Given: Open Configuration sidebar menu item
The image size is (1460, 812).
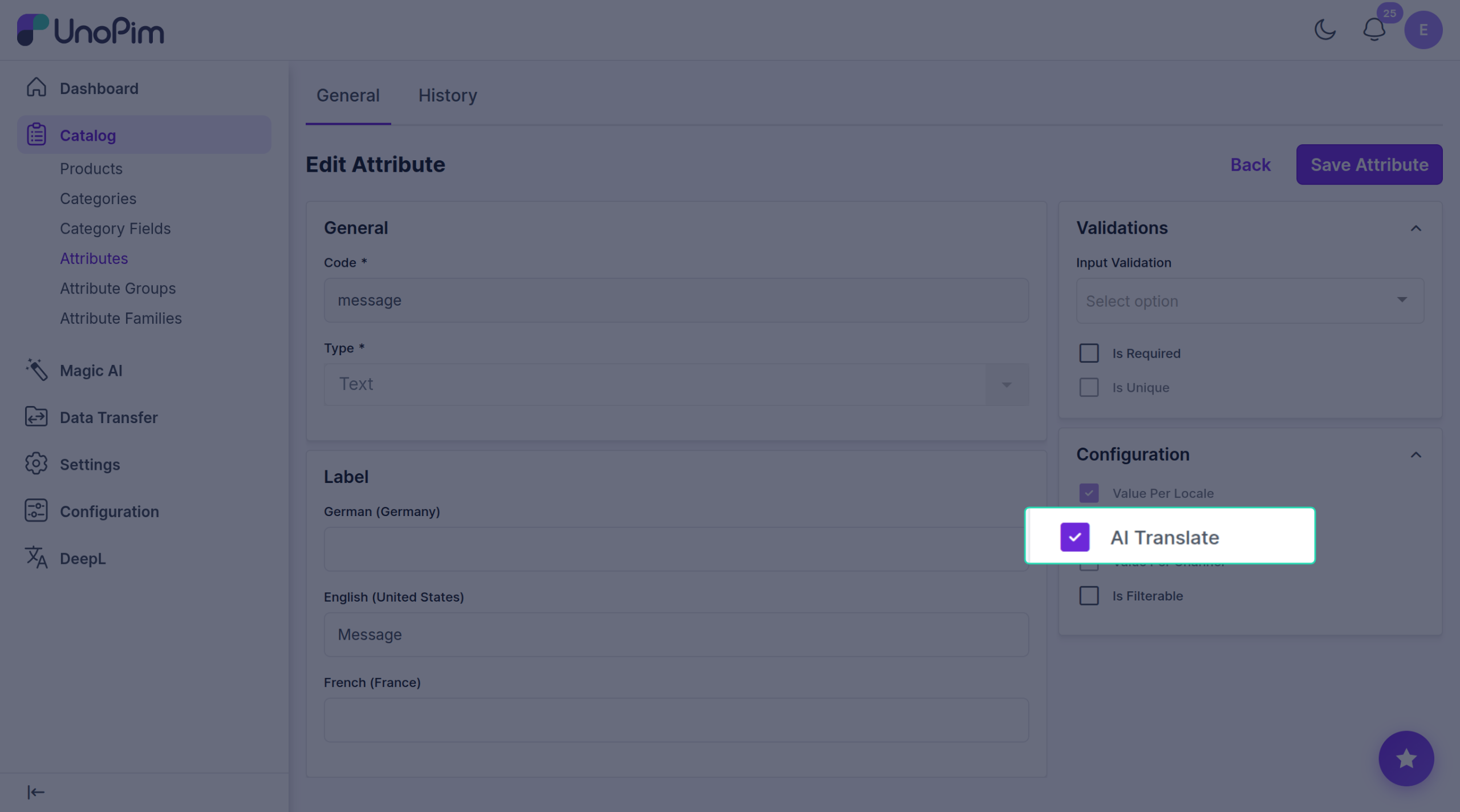Looking at the screenshot, I should [144, 511].
